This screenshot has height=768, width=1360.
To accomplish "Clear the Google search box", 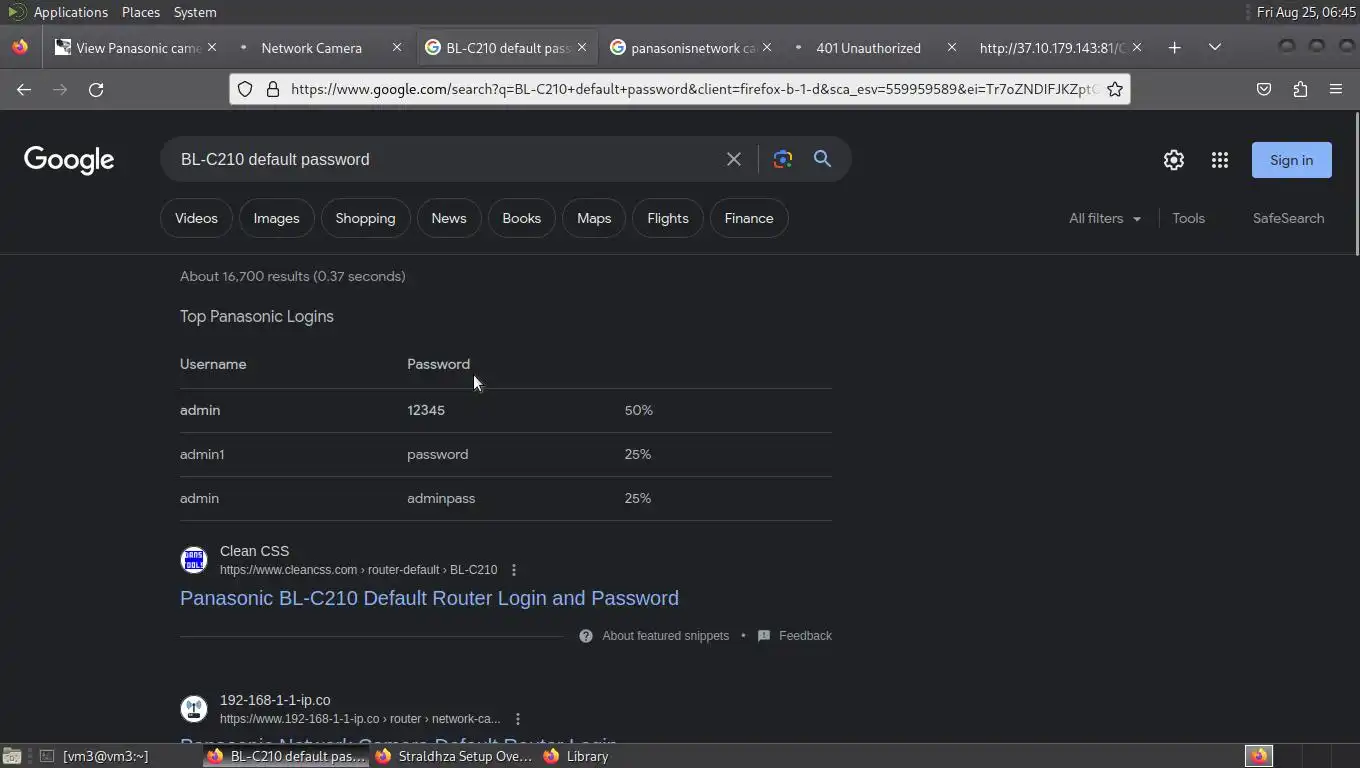I will (x=734, y=159).
